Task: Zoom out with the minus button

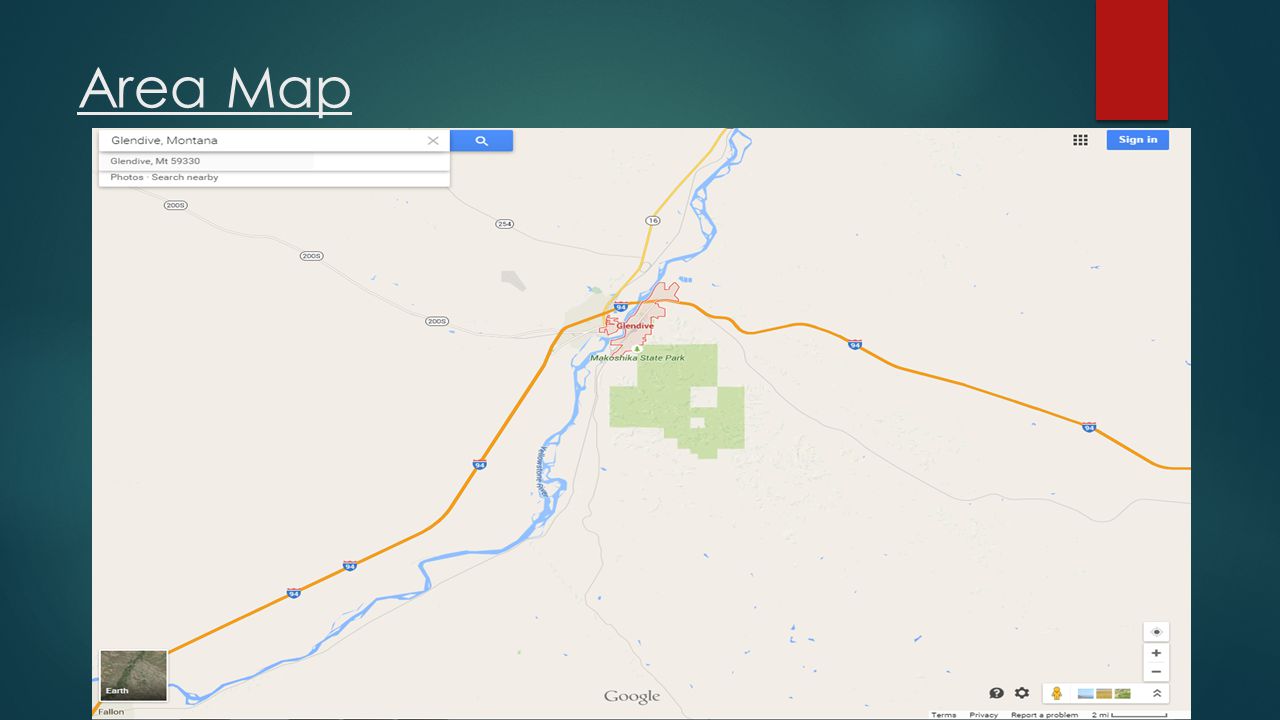Action: pyautogui.click(x=1156, y=672)
